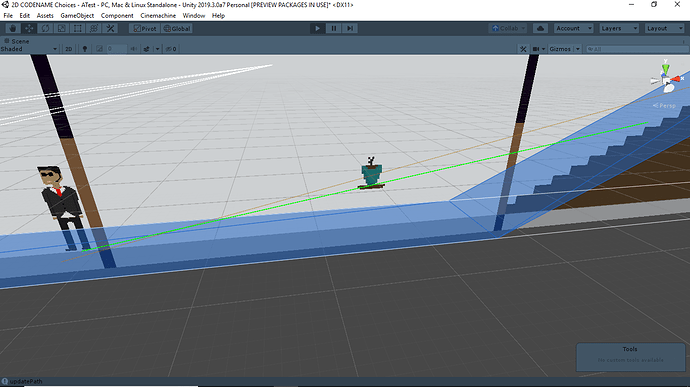The width and height of the screenshot is (690, 387).
Task: Open the Shaded draw mode dropdown
Action: coord(29,49)
